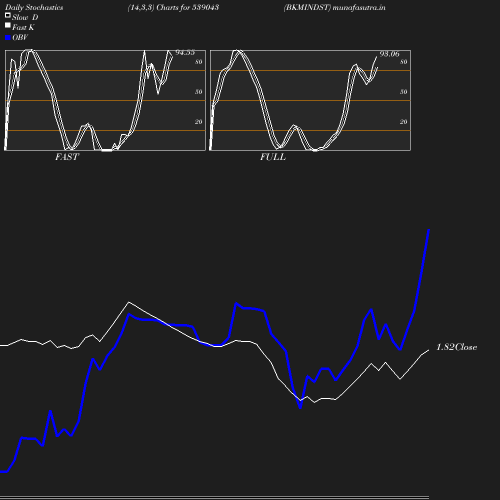The width and height of the screenshot is (500, 500).
Task: Click the Fast K legend swatch
Action: click(8, 25)
